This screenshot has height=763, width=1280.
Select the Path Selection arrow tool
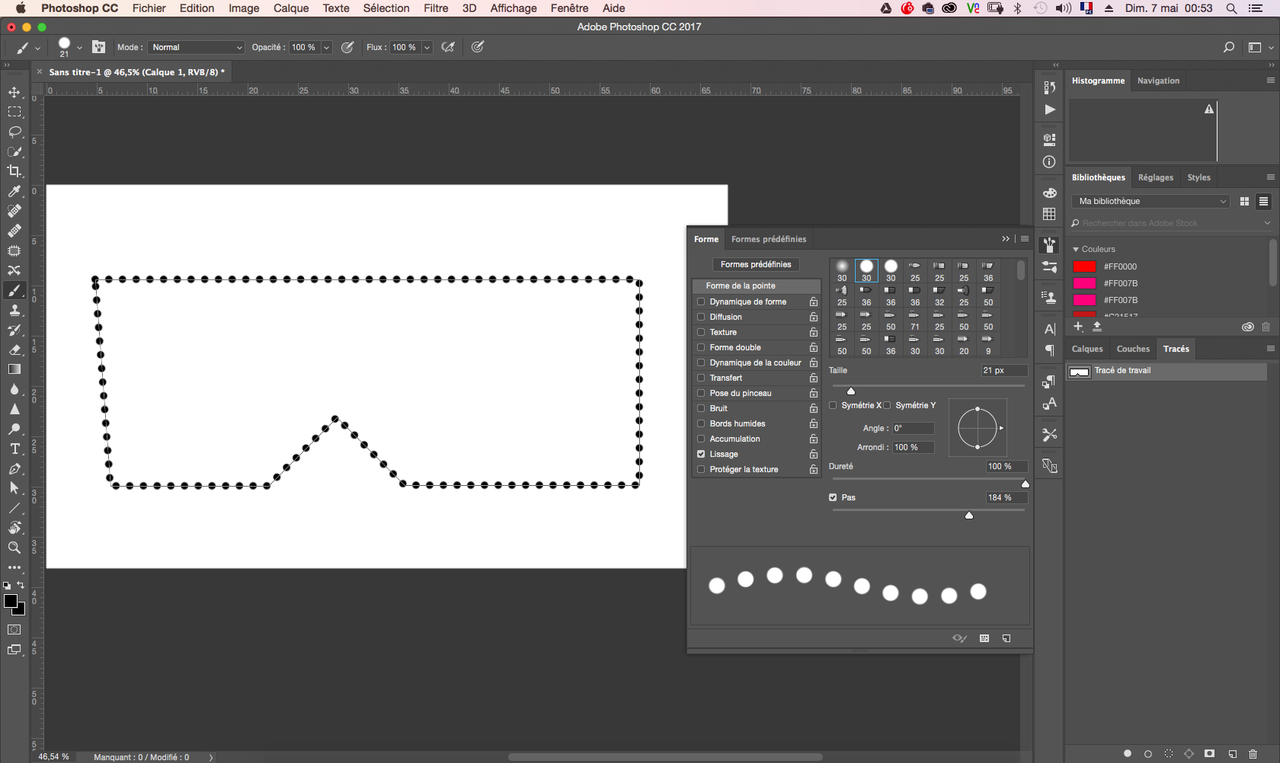[x=14, y=488]
